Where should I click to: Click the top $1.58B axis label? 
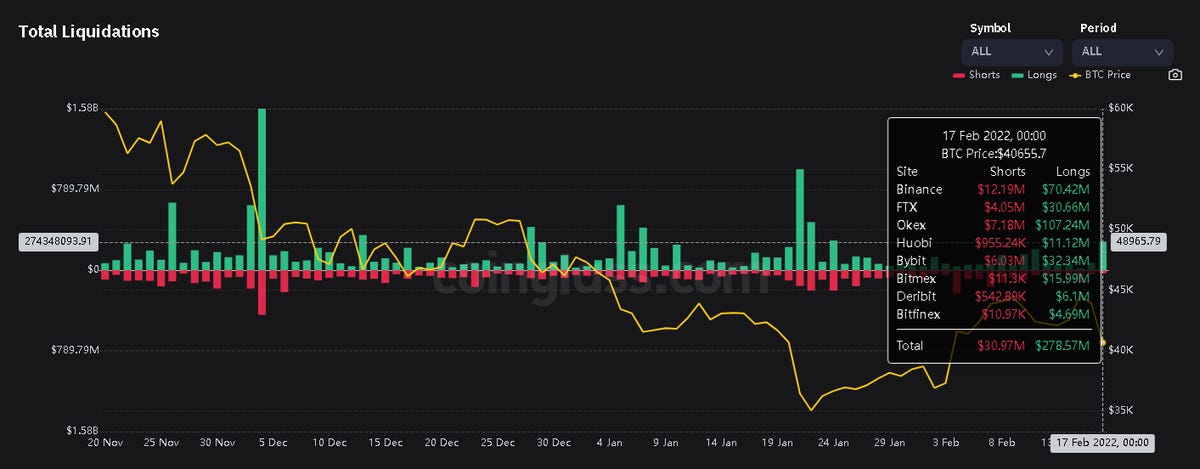[x=82, y=108]
